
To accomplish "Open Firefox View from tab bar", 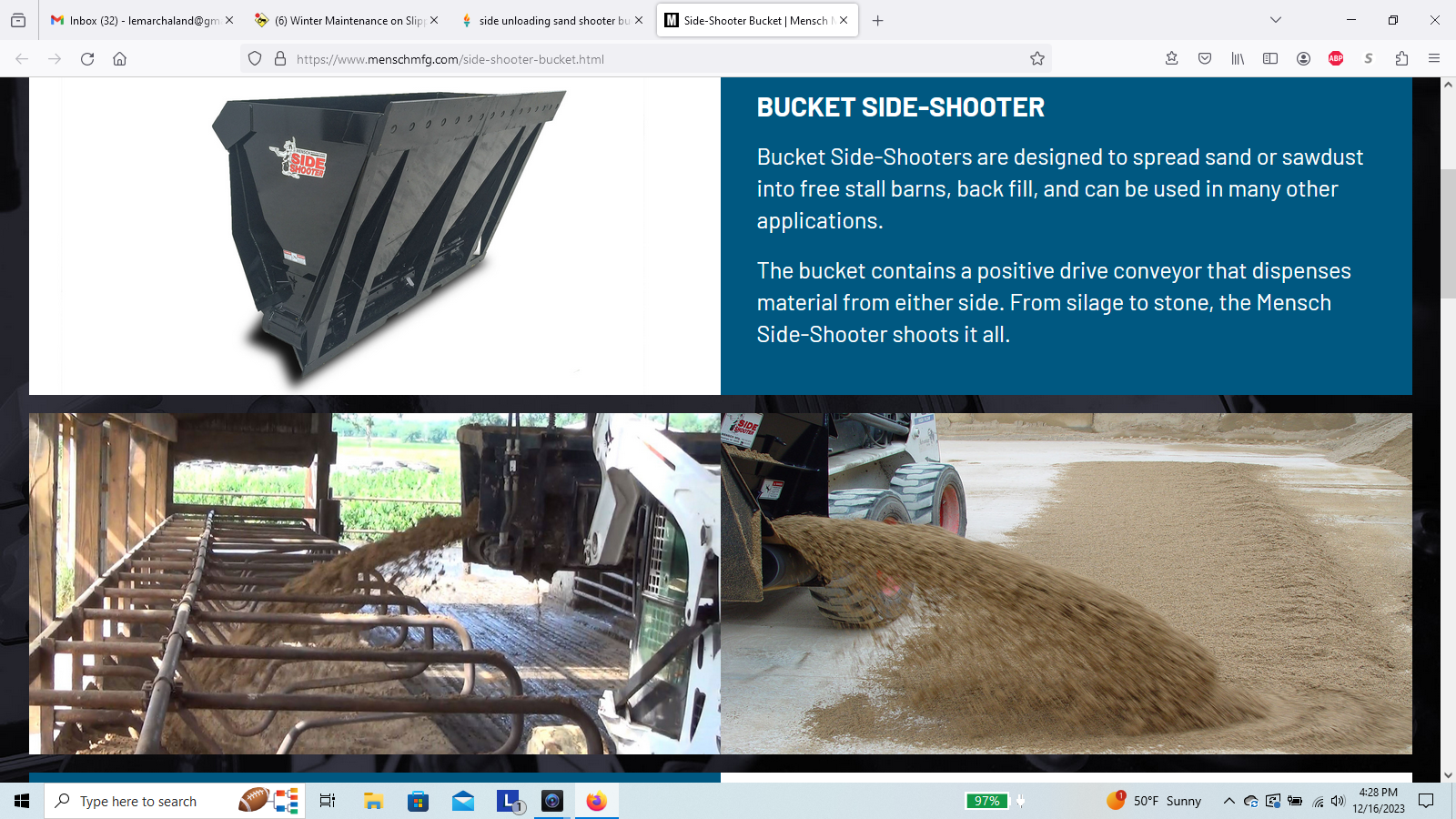I will pyautogui.click(x=18, y=20).
